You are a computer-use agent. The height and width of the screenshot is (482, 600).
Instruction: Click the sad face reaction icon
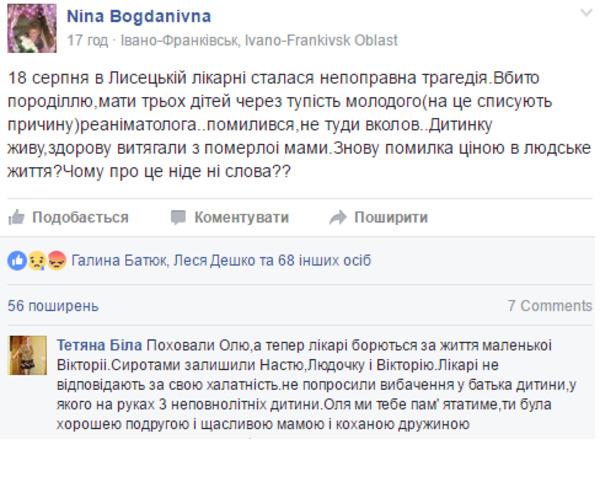[x=36, y=260]
